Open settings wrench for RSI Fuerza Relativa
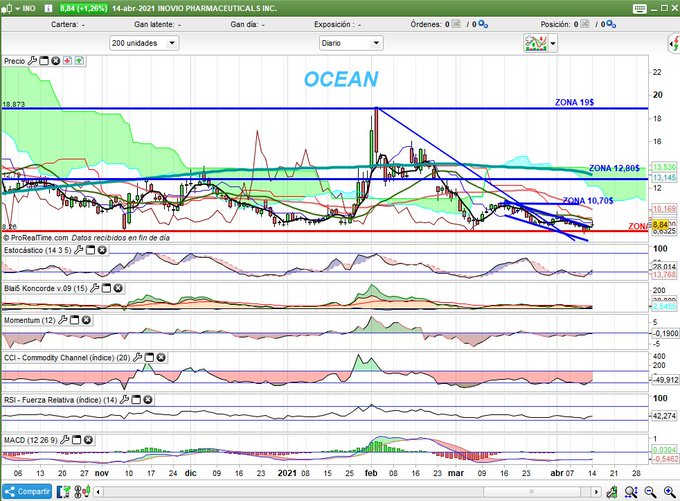Screen dimensions: 680x501 (124, 399)
